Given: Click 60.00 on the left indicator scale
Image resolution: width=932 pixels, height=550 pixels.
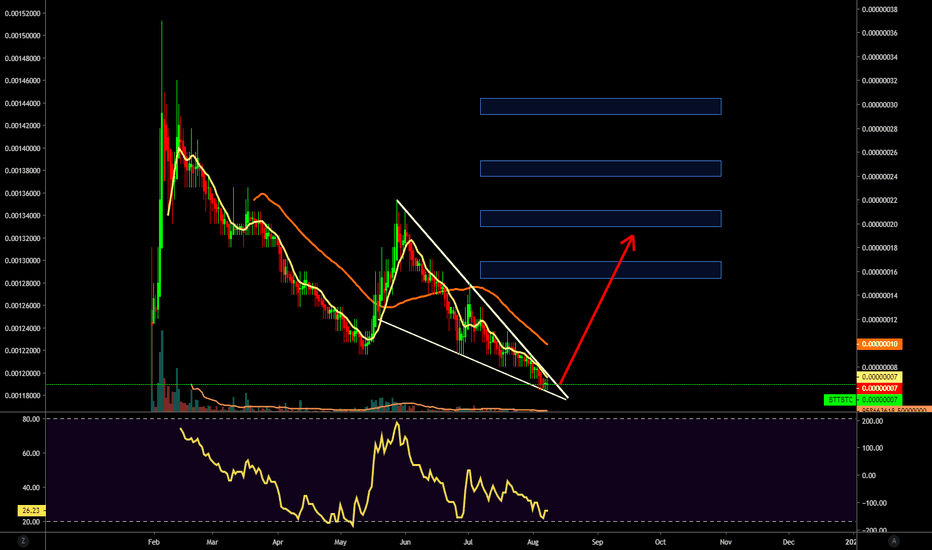Looking at the screenshot, I should point(32,453).
